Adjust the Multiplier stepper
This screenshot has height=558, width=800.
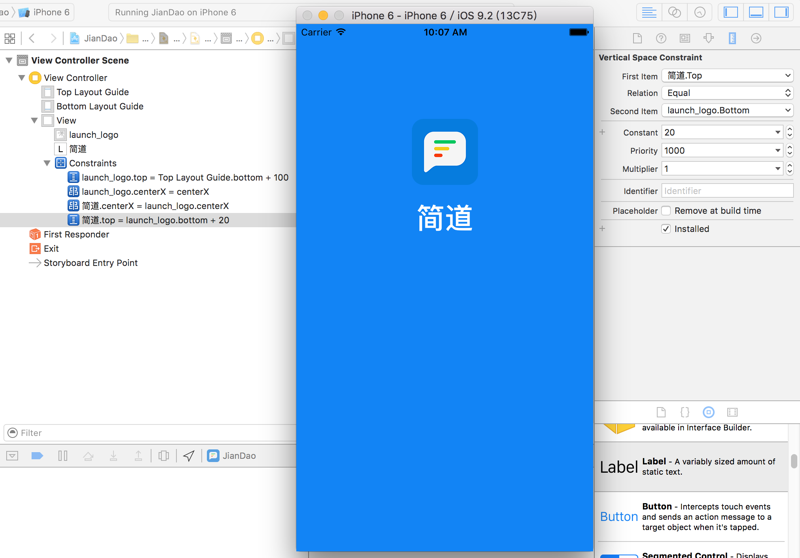pos(789,169)
